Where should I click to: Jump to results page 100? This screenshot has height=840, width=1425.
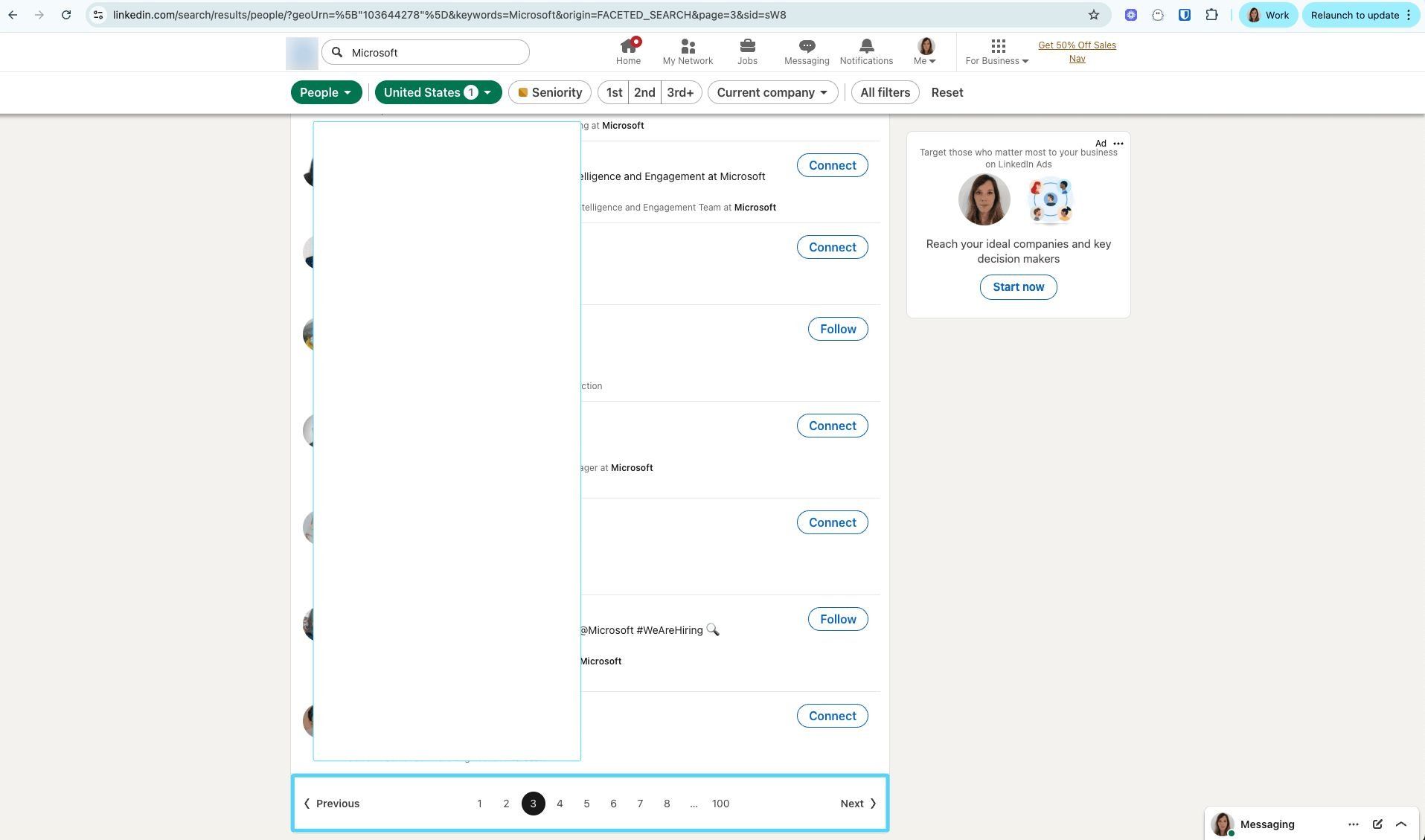click(720, 804)
